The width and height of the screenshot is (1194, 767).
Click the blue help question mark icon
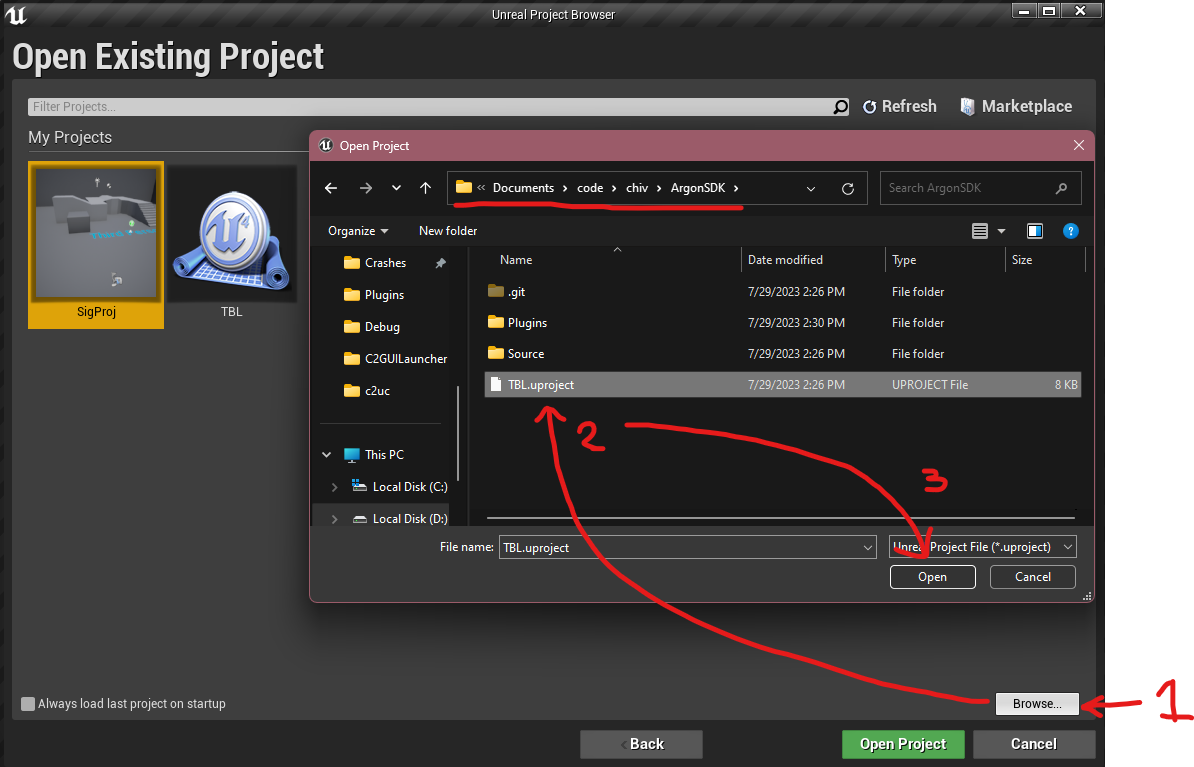point(1071,231)
